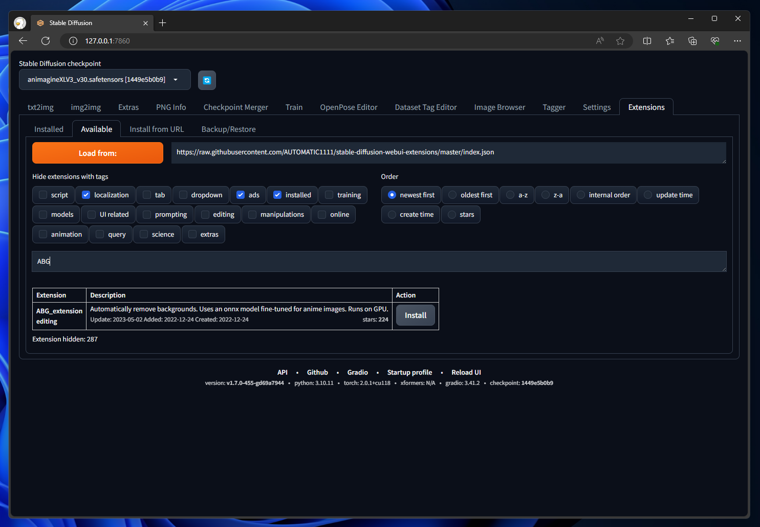Check the prompting tag checkbox
Viewport: 760px width, 527px height.
pos(147,214)
